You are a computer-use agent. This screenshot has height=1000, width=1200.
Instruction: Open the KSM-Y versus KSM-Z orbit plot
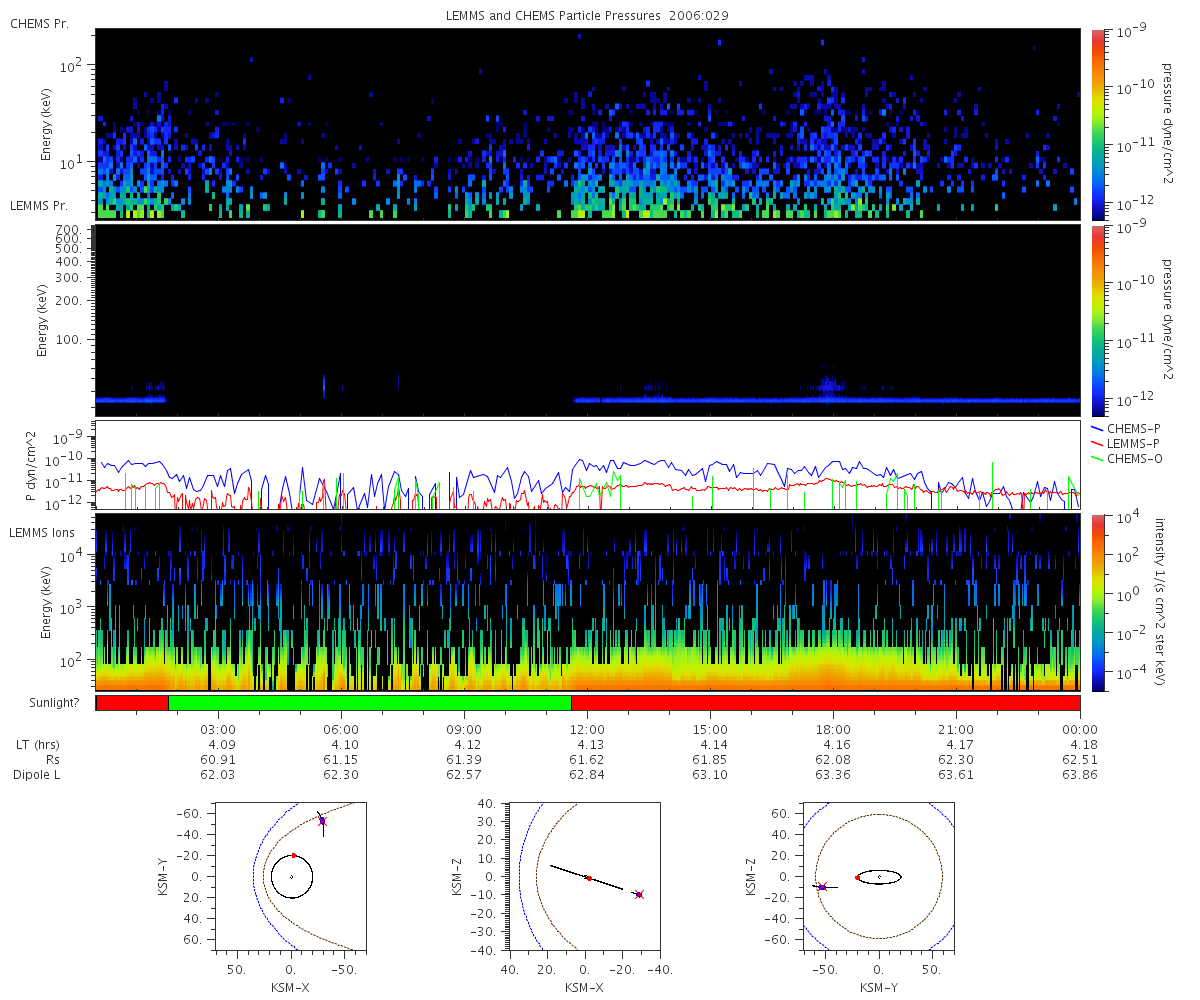(x=879, y=876)
